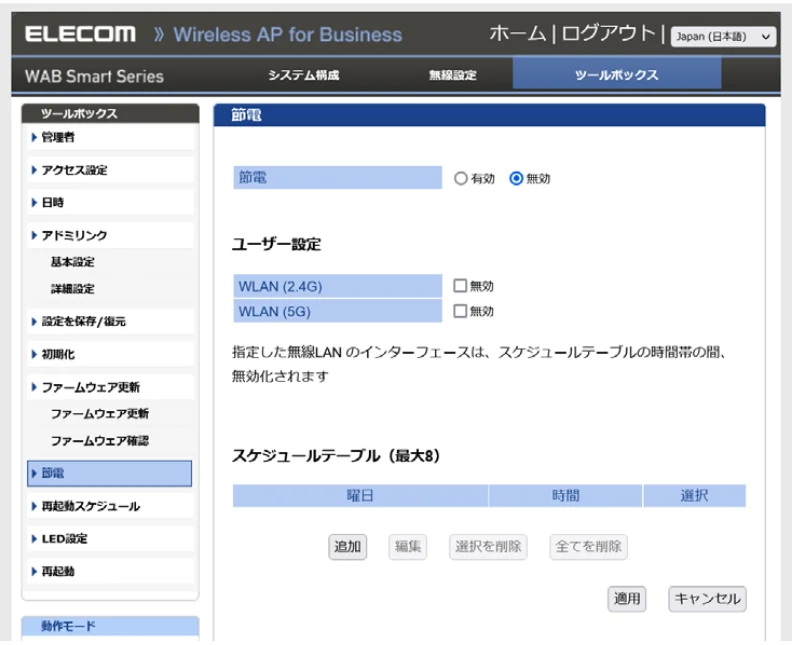Viewport: 792px width, 645px height.
Task: Open the ファームウェア確認 sub-item
Action: point(100,441)
